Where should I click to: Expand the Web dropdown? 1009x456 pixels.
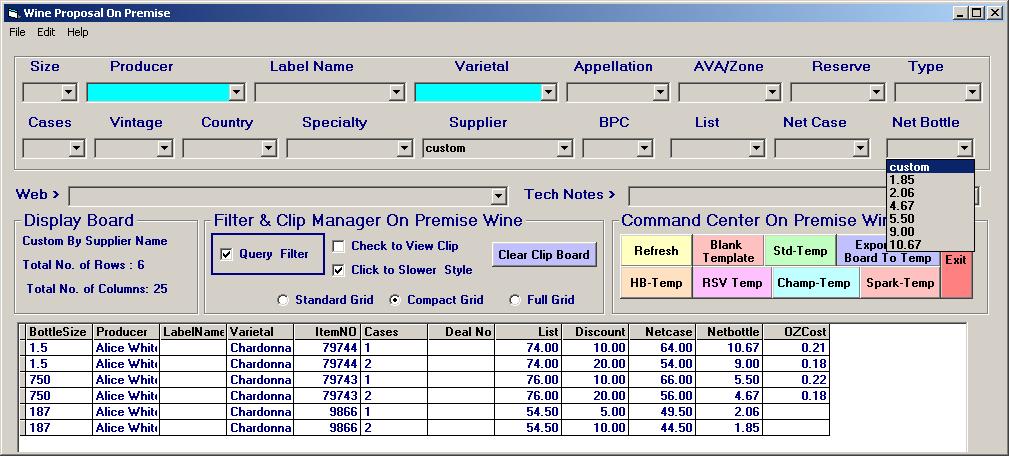click(498, 196)
